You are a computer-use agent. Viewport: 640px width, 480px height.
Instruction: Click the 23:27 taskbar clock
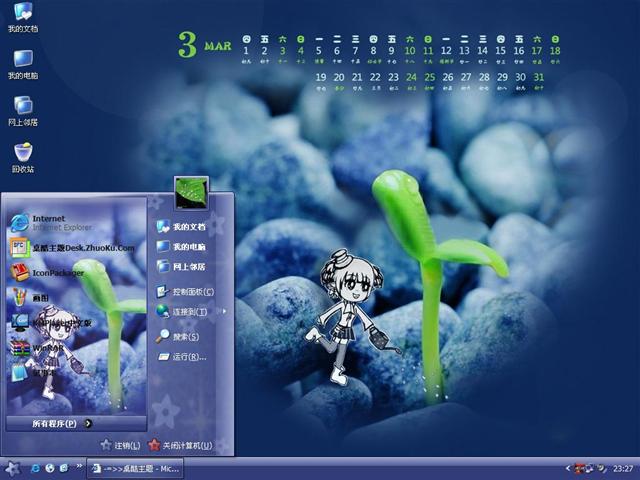pos(623,469)
